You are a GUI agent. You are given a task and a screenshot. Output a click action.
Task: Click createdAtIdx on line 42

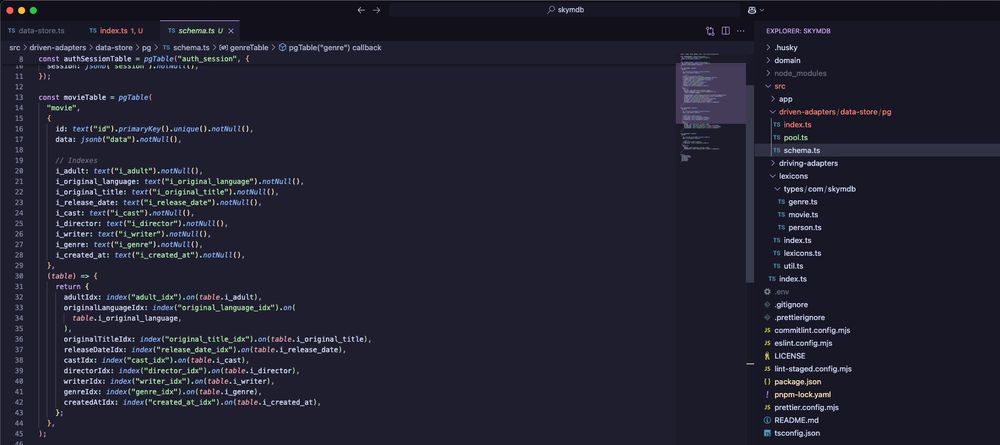click(x=91, y=402)
